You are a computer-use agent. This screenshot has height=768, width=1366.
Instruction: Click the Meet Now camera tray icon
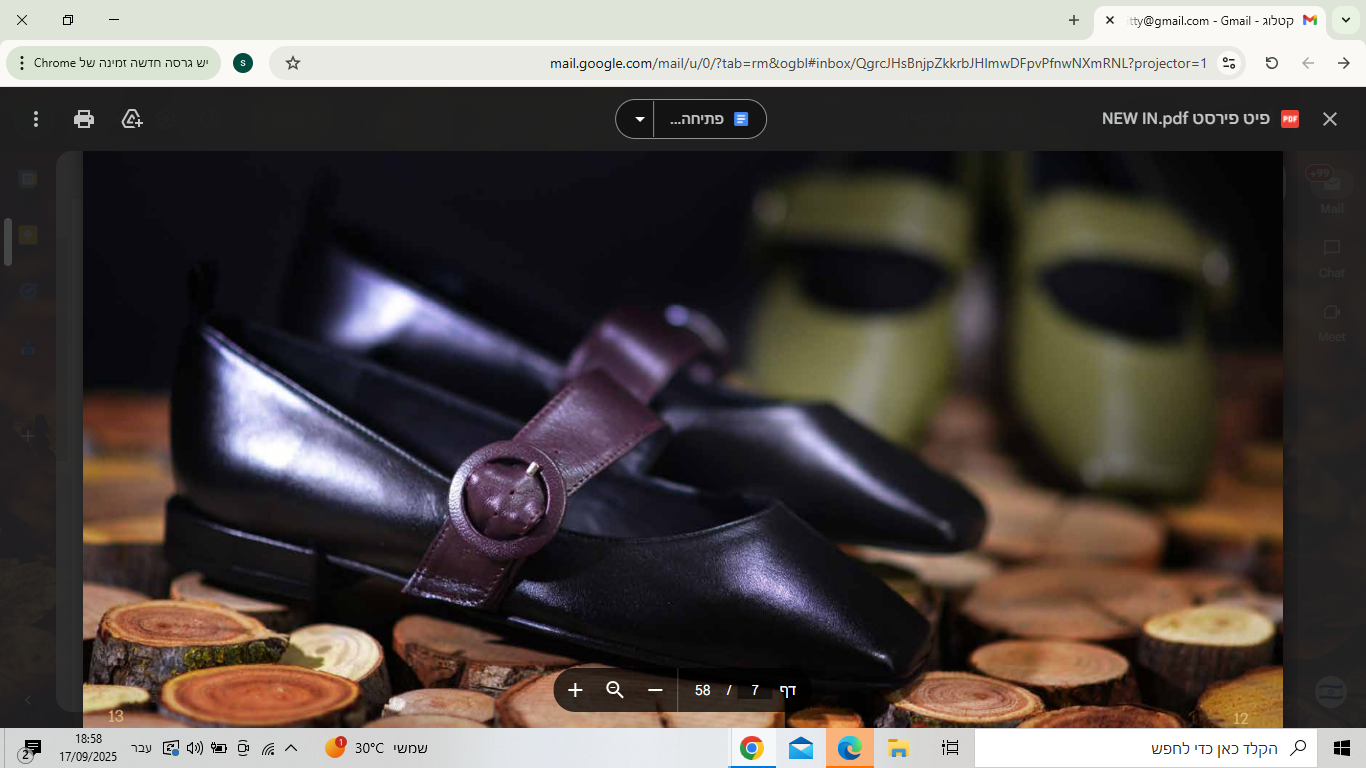tap(243, 748)
